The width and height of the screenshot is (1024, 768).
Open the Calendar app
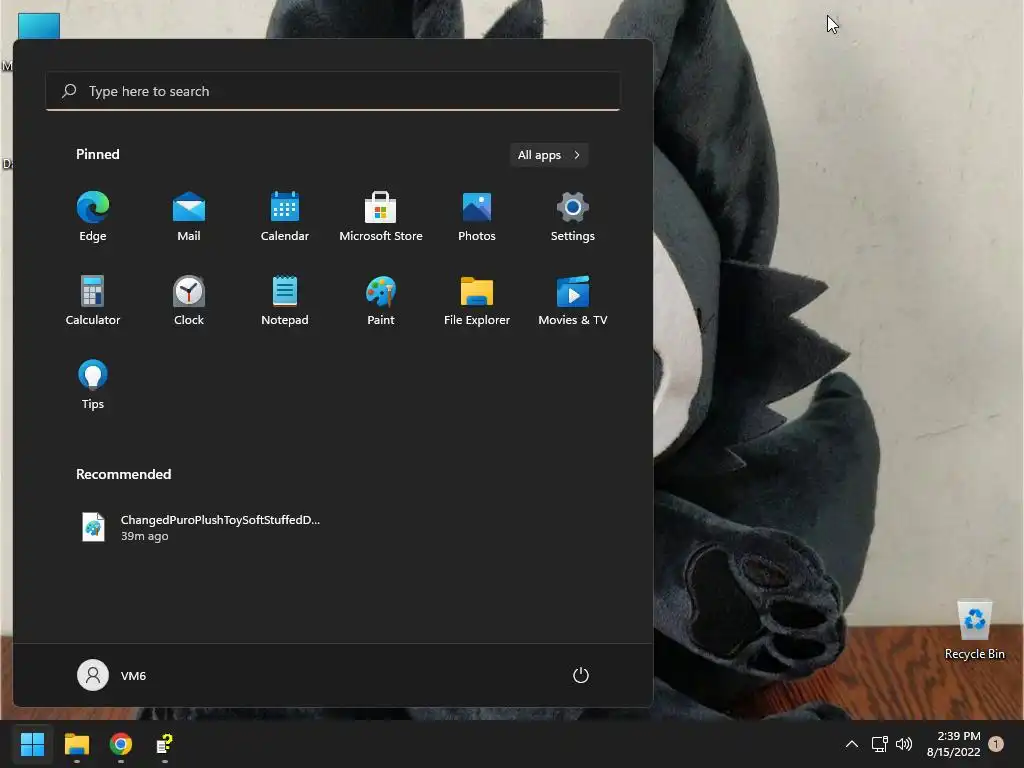285,217
